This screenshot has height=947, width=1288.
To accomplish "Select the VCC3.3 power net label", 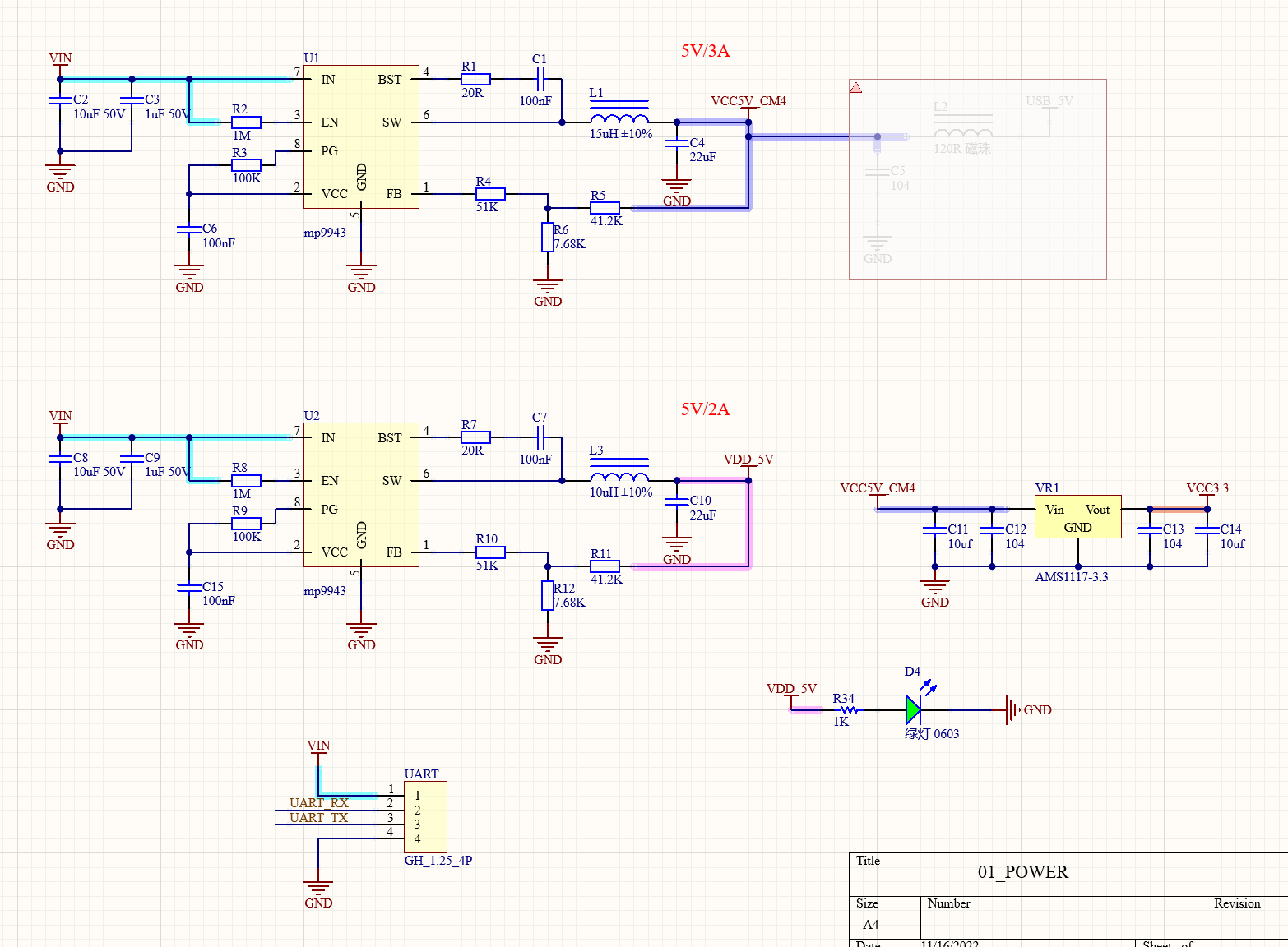I will coord(1207,488).
